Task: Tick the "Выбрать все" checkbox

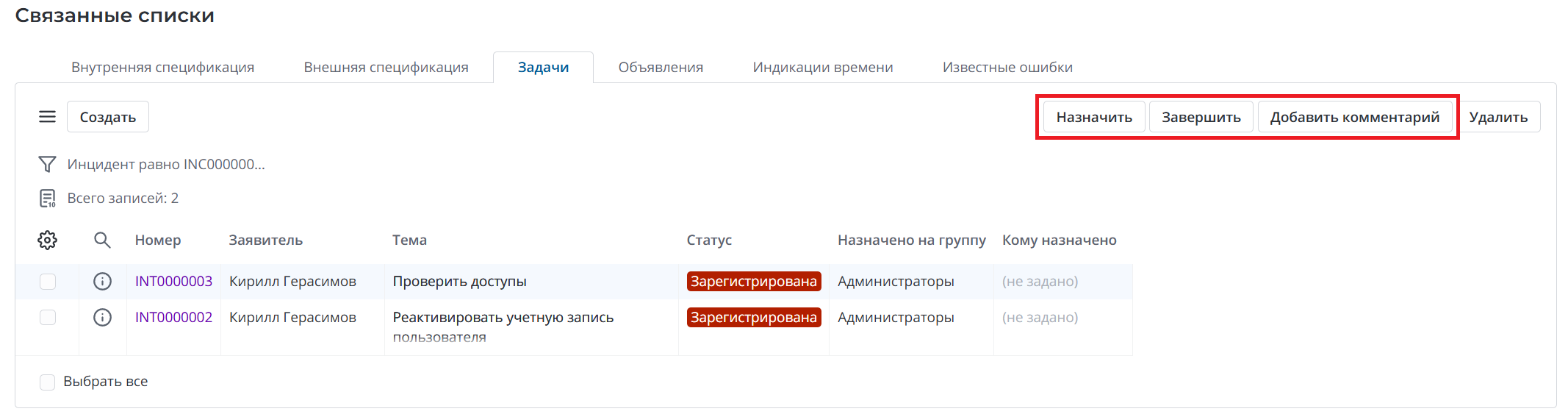Action: (x=48, y=382)
